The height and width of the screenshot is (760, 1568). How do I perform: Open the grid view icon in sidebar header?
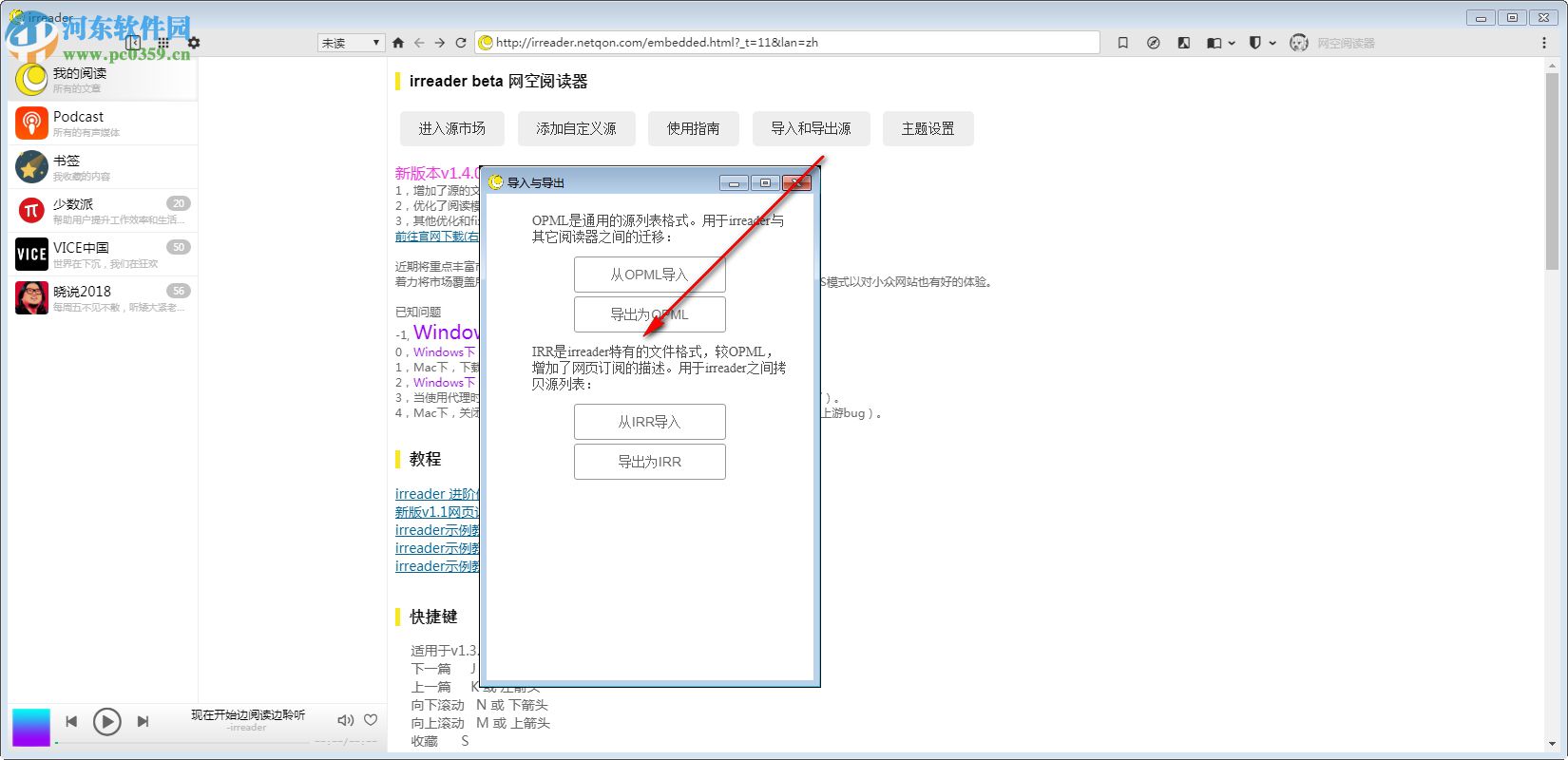(163, 43)
